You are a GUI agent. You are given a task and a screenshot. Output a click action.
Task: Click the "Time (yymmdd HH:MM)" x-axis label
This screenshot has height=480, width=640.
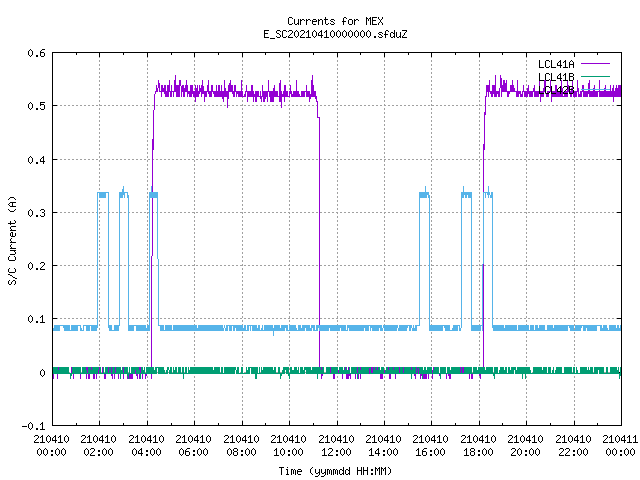(x=335, y=471)
